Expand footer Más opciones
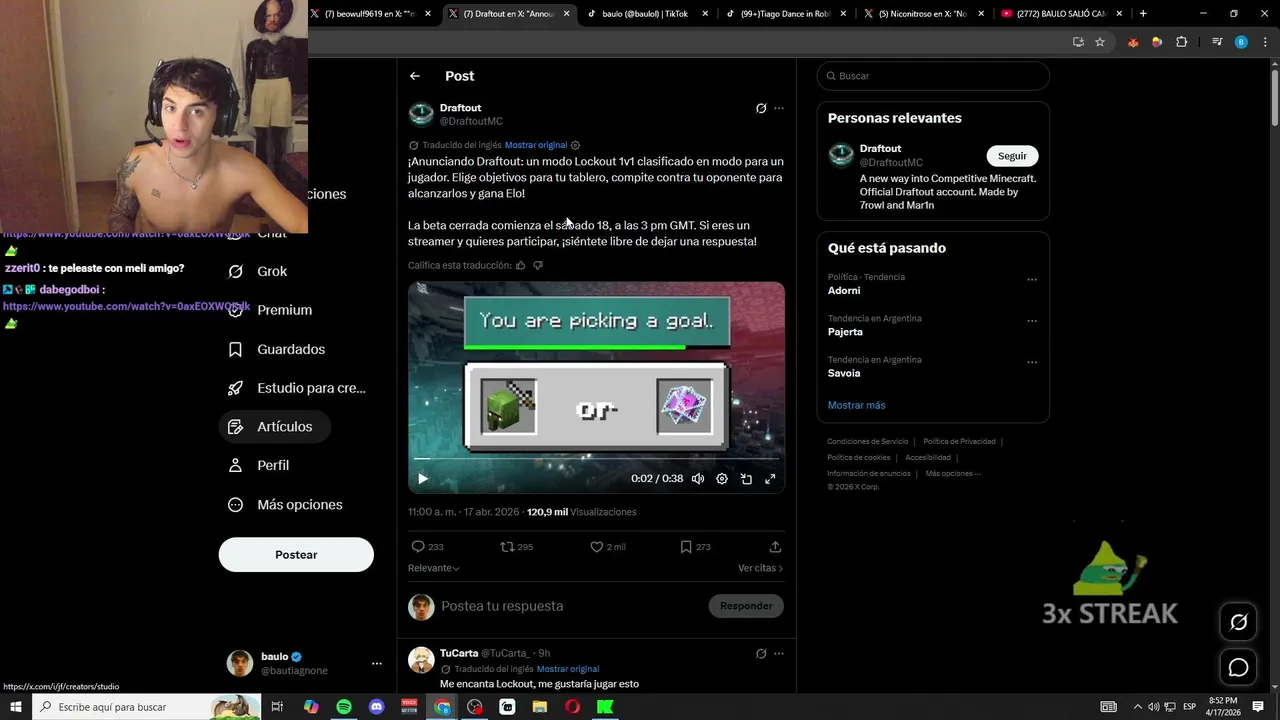Screen dimensions: 1280x720 click(953, 474)
